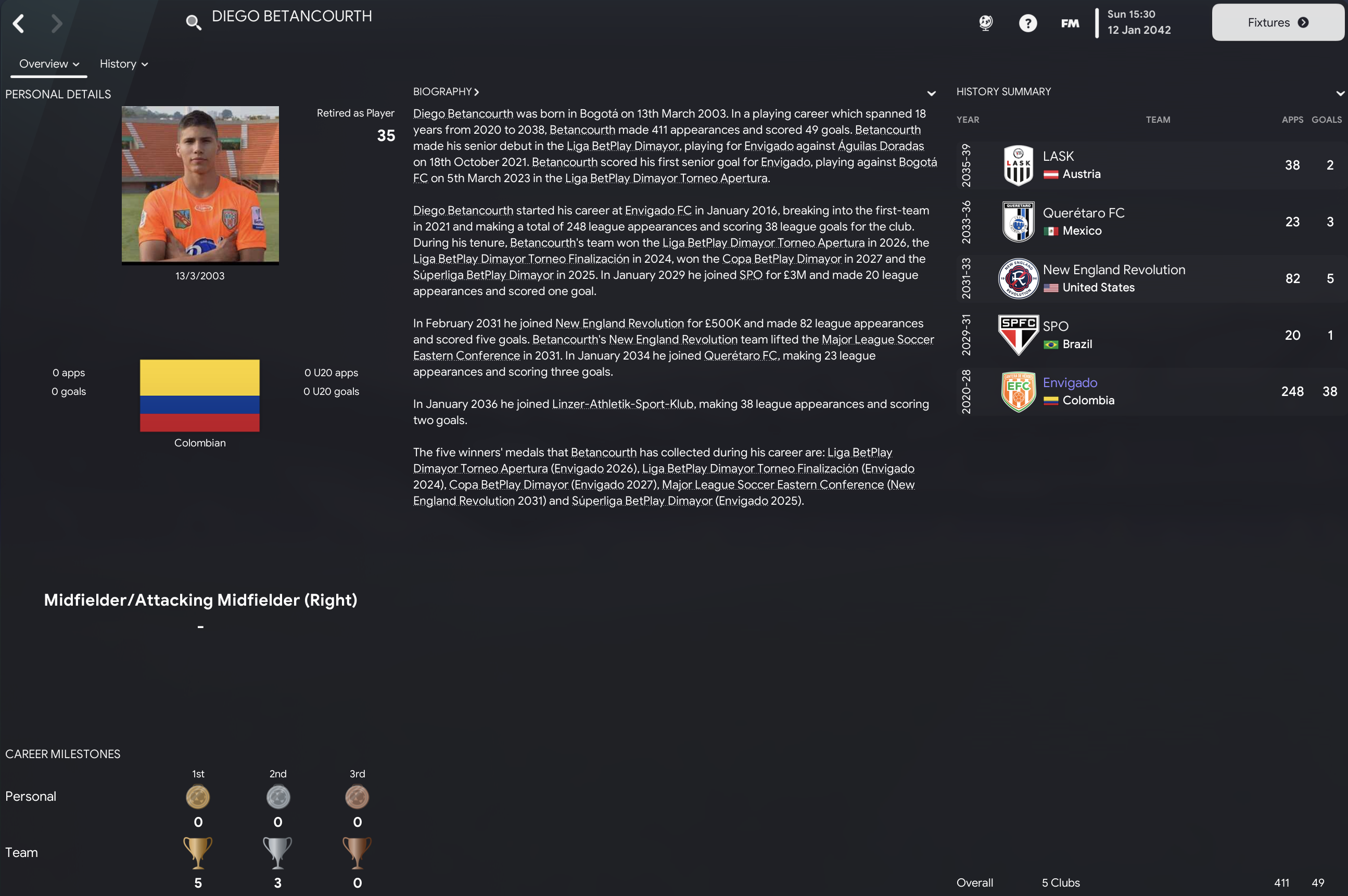Click the Querétaro FC badge
The height and width of the screenshot is (896, 1348).
coord(1018,222)
